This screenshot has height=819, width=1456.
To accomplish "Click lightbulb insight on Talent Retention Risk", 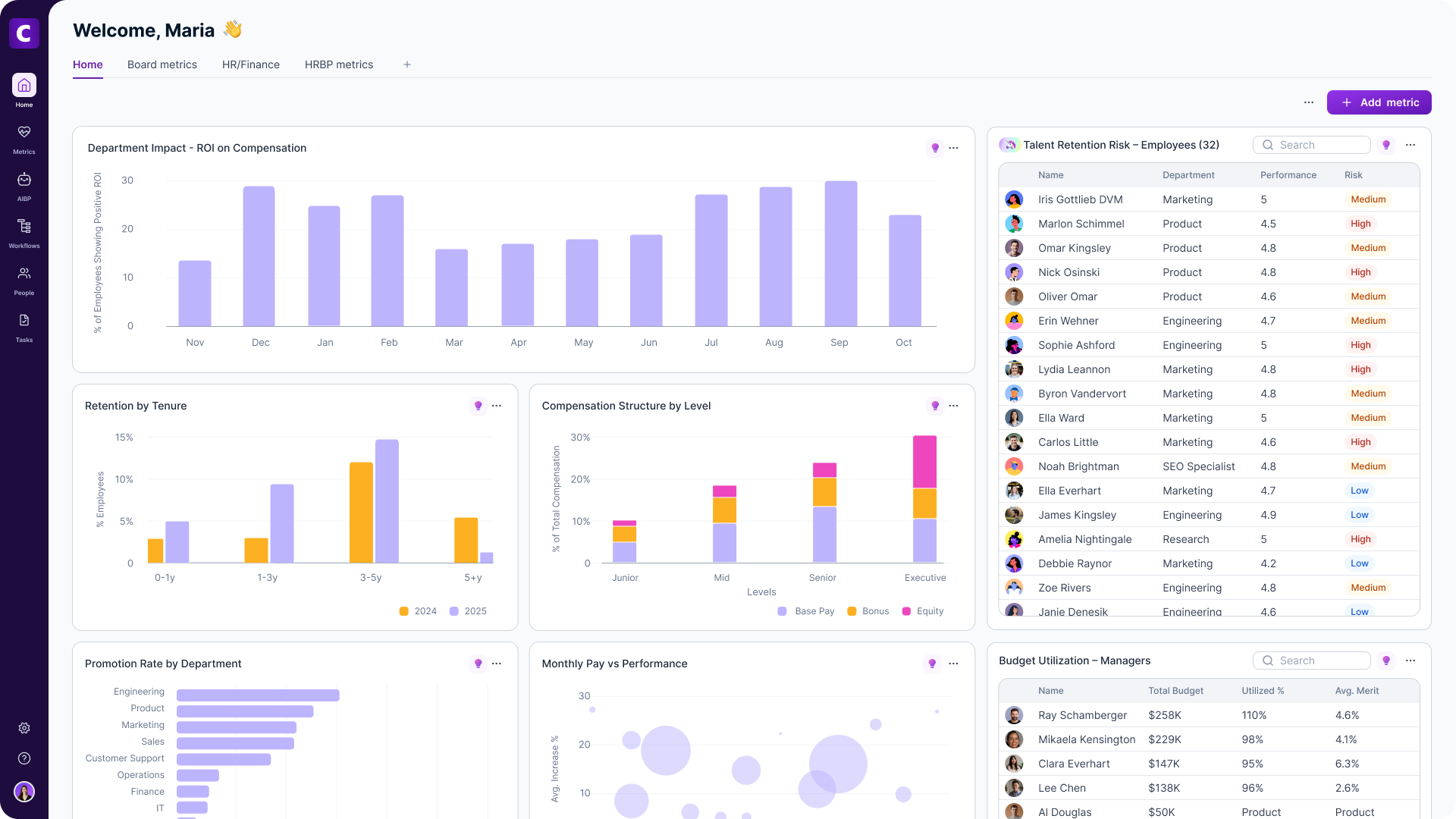I will [x=1386, y=145].
